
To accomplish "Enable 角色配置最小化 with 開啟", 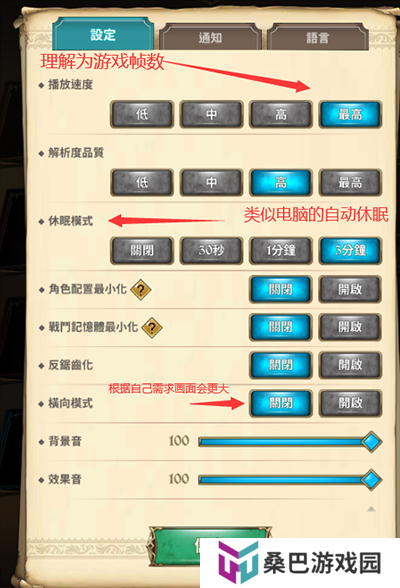I will click(350, 289).
